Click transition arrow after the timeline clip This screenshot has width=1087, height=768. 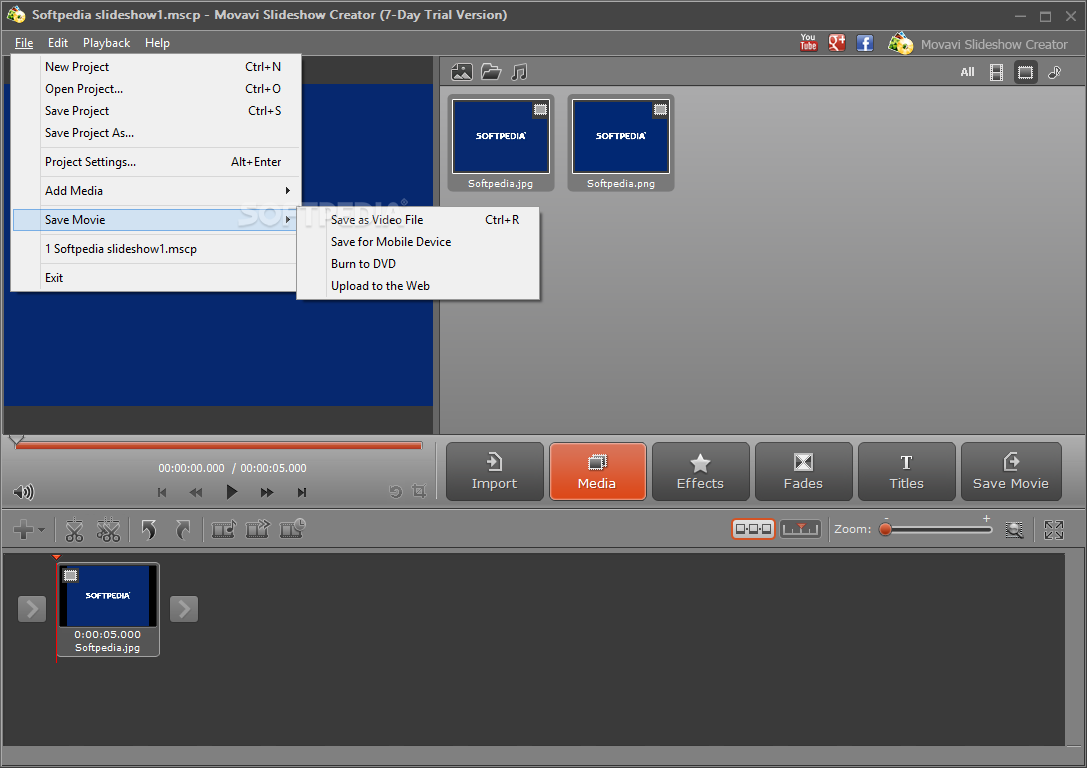(x=184, y=609)
